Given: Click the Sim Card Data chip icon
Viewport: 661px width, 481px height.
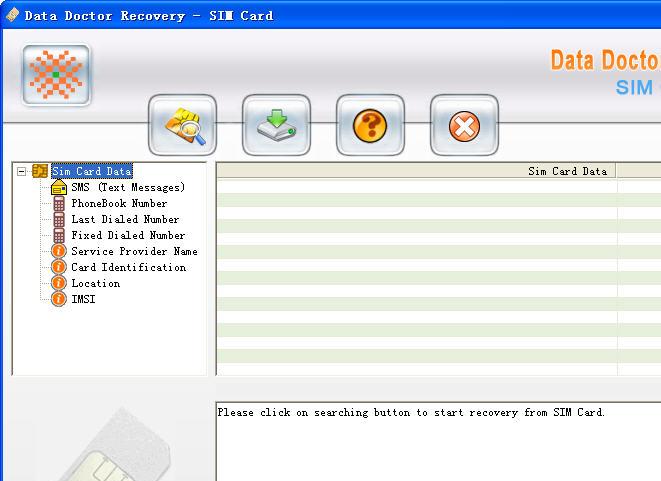Looking at the screenshot, I should 40,171.
